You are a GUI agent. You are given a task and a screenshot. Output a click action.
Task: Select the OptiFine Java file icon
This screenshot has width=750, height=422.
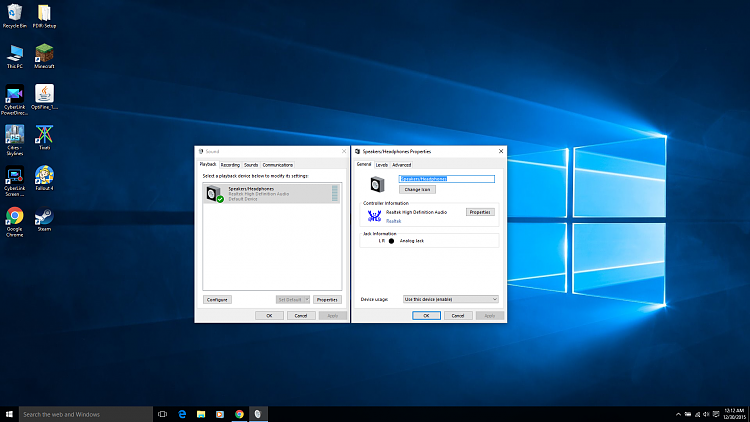click(x=44, y=97)
